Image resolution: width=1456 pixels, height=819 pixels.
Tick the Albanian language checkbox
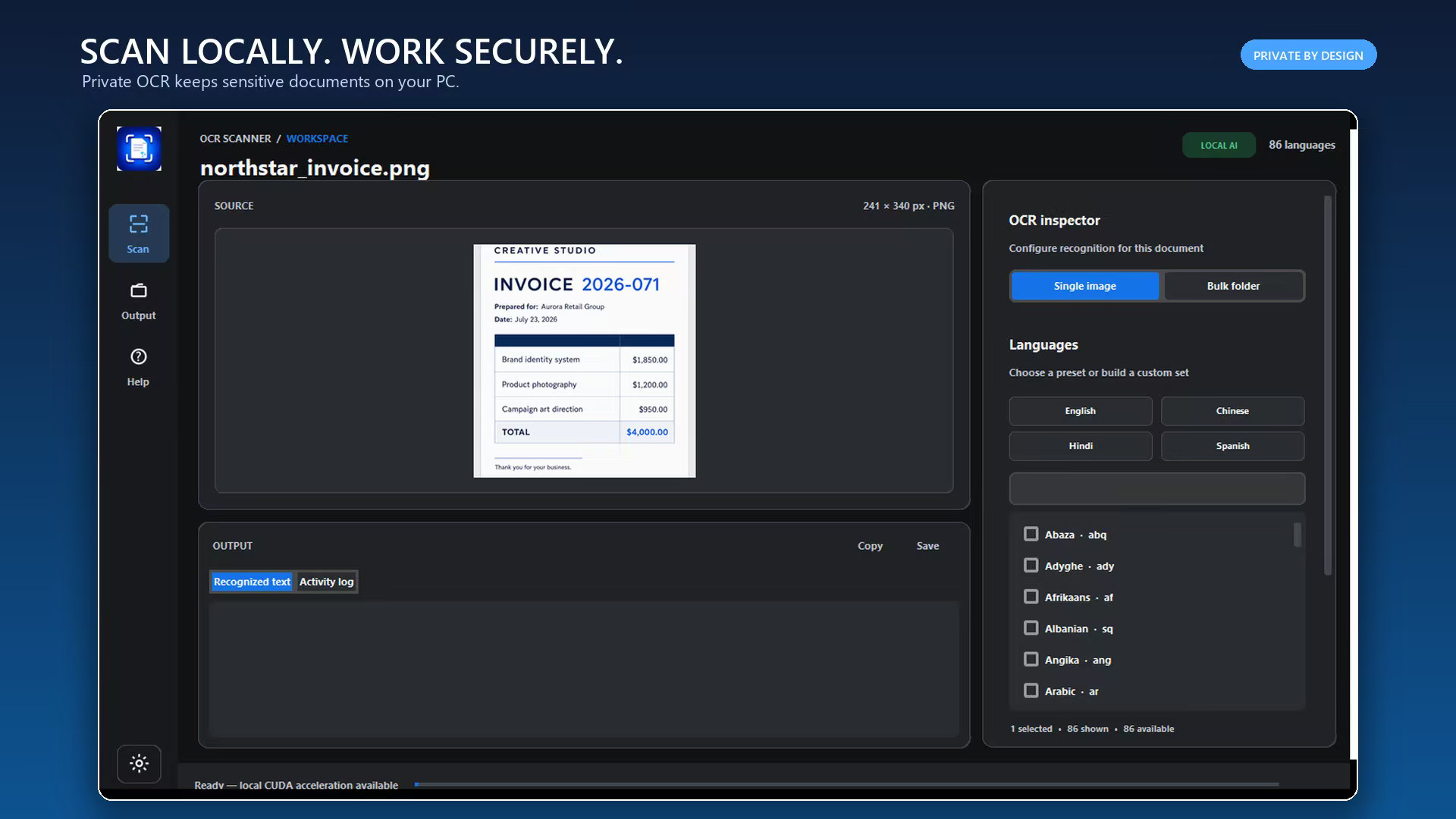pyautogui.click(x=1031, y=628)
